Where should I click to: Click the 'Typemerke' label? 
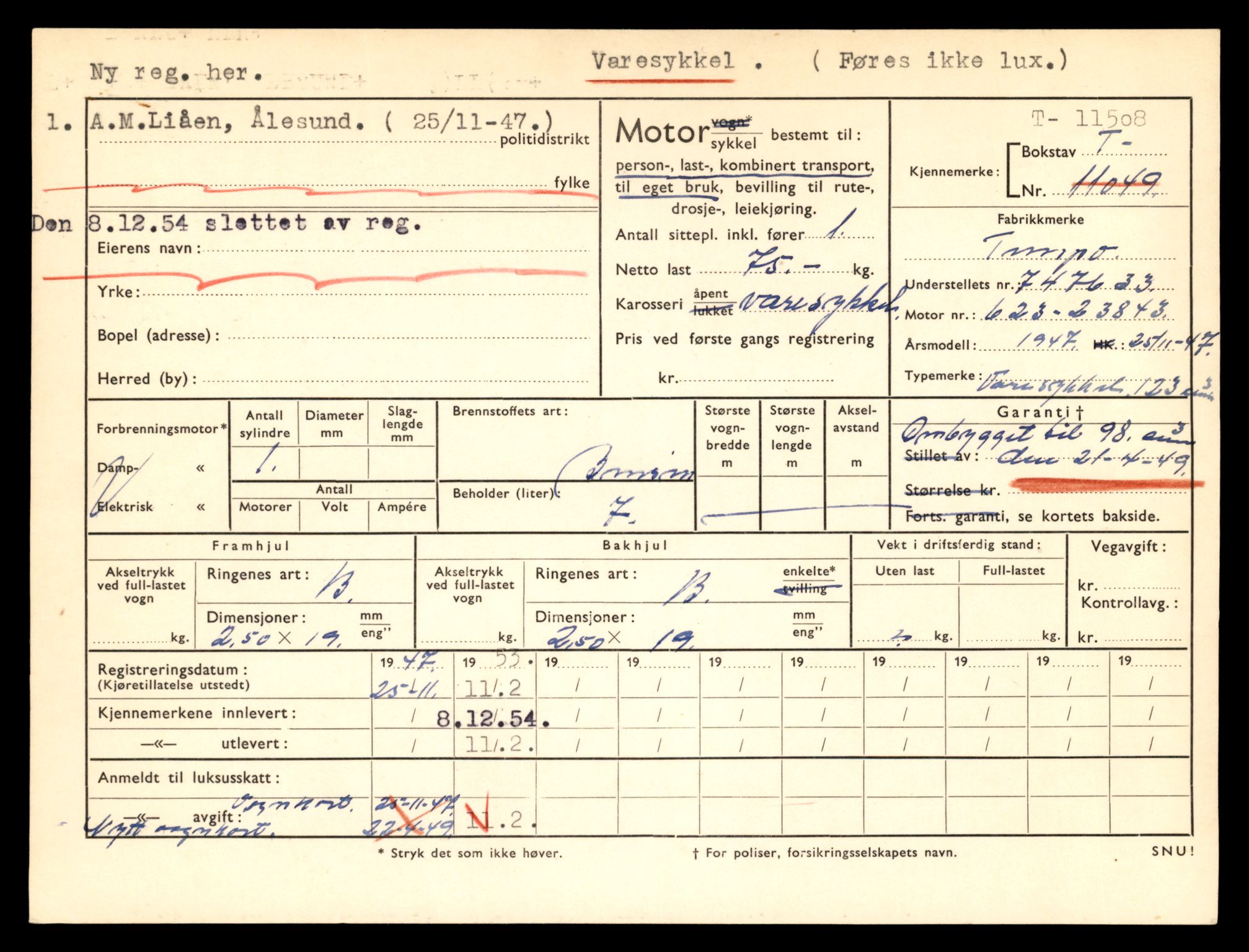[x=943, y=376]
